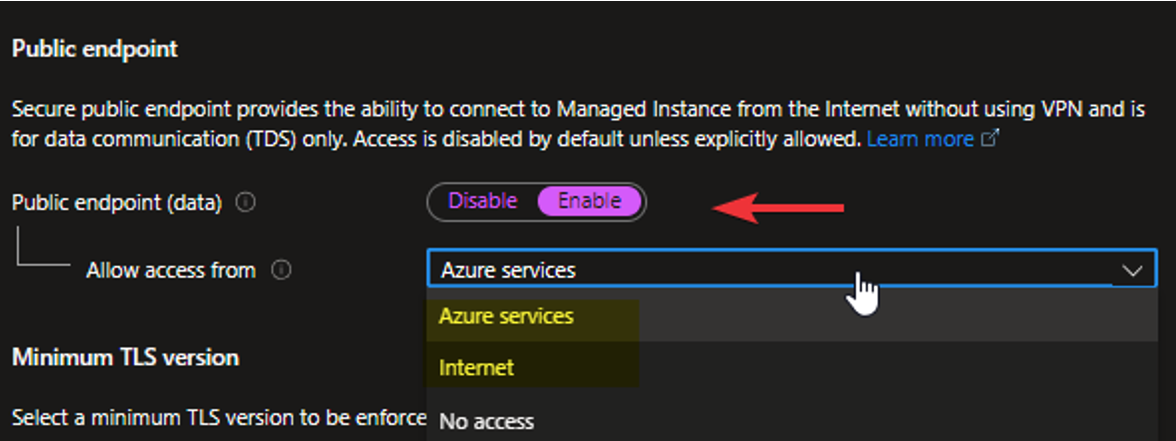Click the Minimum TLS version heading
This screenshot has width=1176, height=441.
tap(125, 357)
